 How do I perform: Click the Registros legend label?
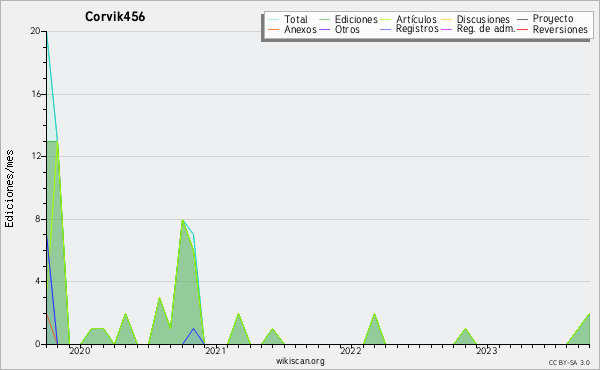pyautogui.click(x=417, y=29)
